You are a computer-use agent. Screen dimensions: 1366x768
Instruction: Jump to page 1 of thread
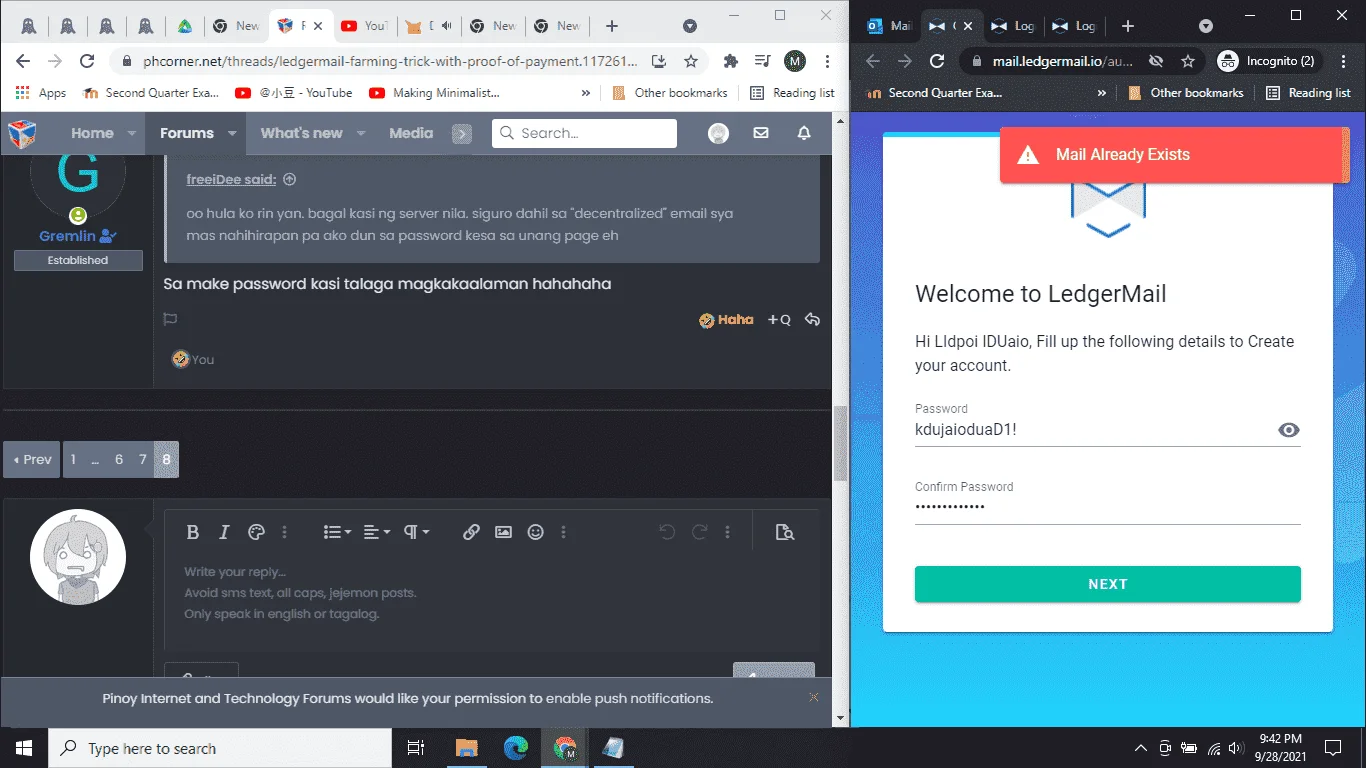pyautogui.click(x=73, y=459)
